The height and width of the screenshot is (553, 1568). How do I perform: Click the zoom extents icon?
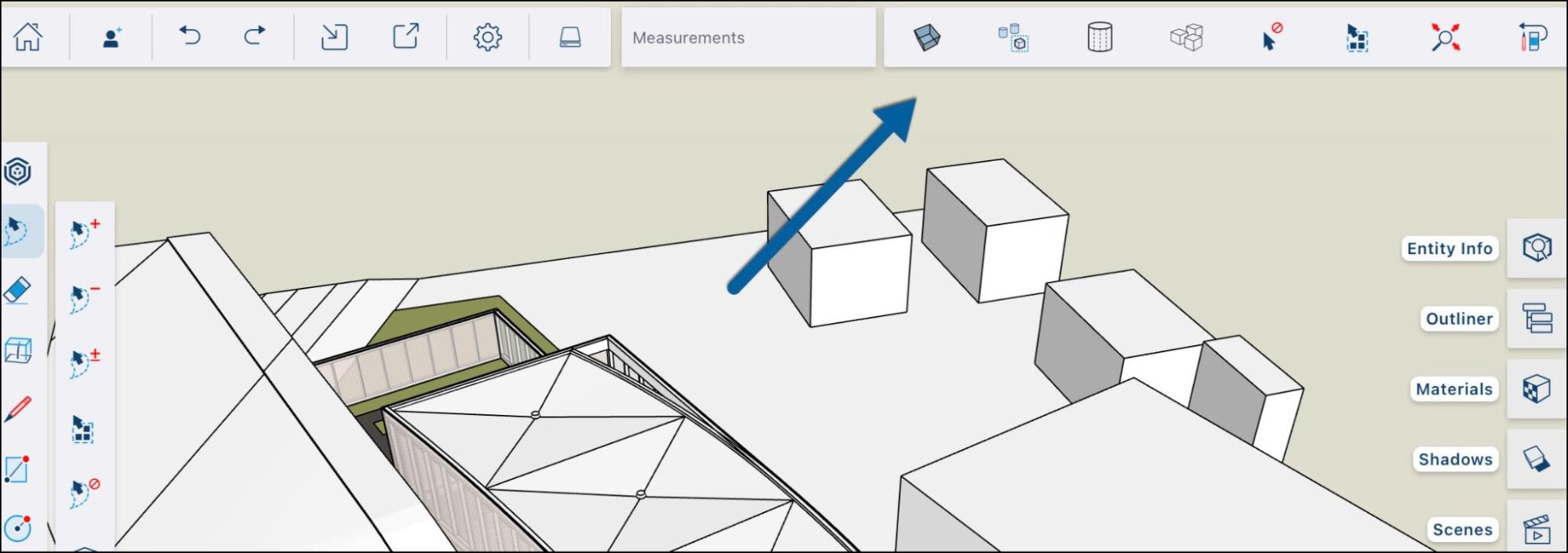click(1445, 37)
